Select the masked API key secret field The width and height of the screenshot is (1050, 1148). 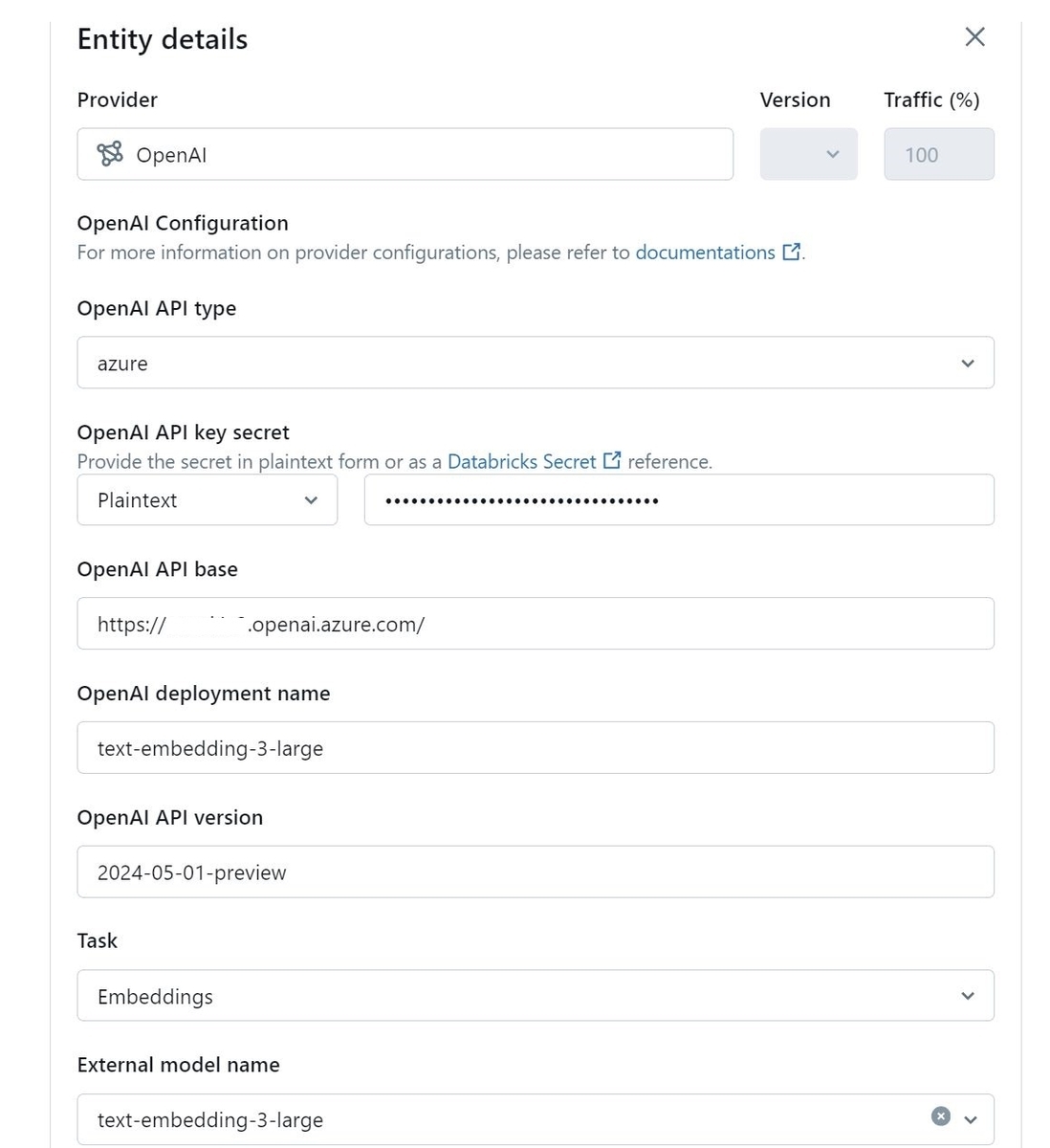(x=679, y=499)
